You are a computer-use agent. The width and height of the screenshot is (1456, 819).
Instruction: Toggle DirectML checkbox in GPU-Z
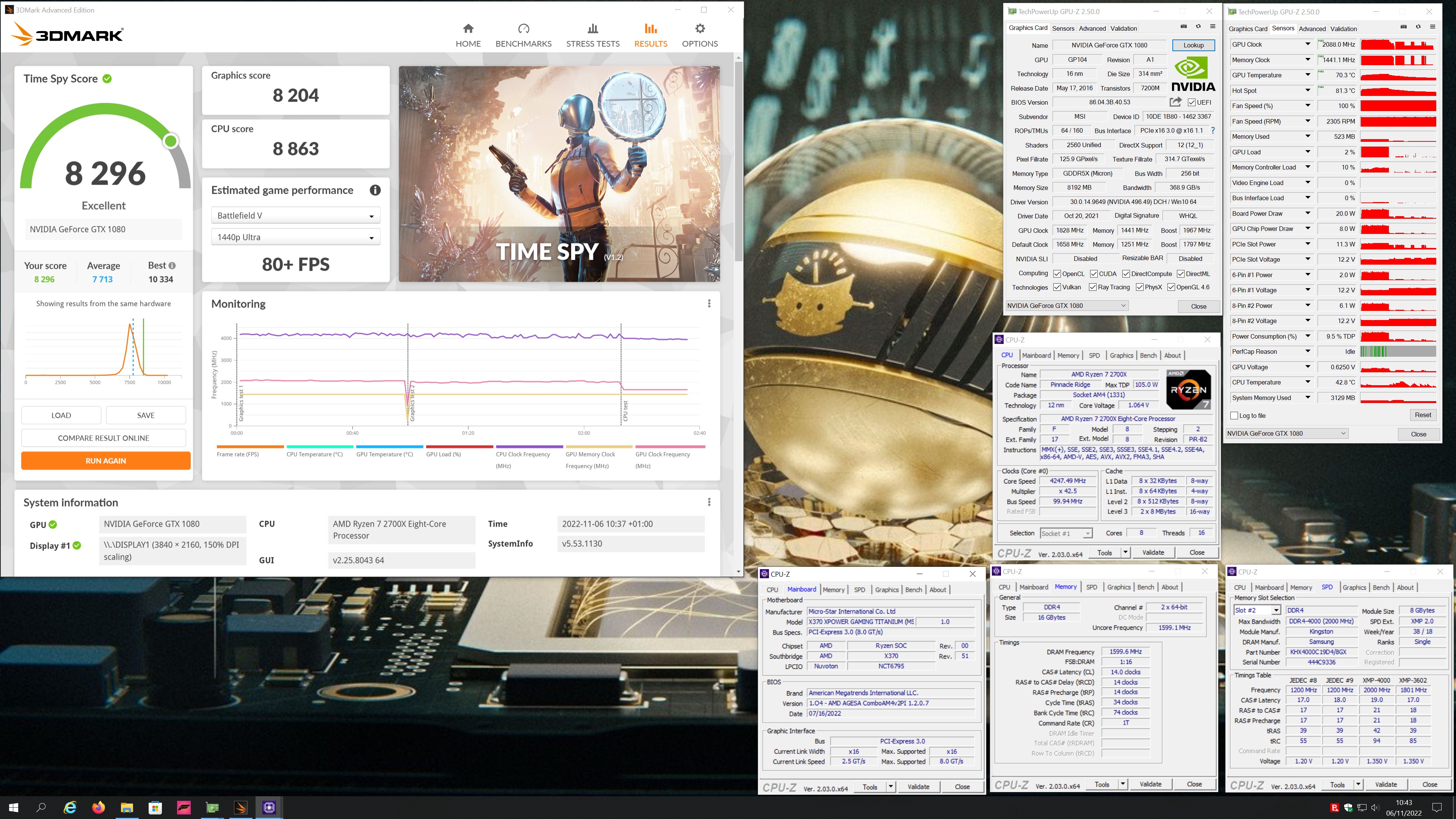1181,273
